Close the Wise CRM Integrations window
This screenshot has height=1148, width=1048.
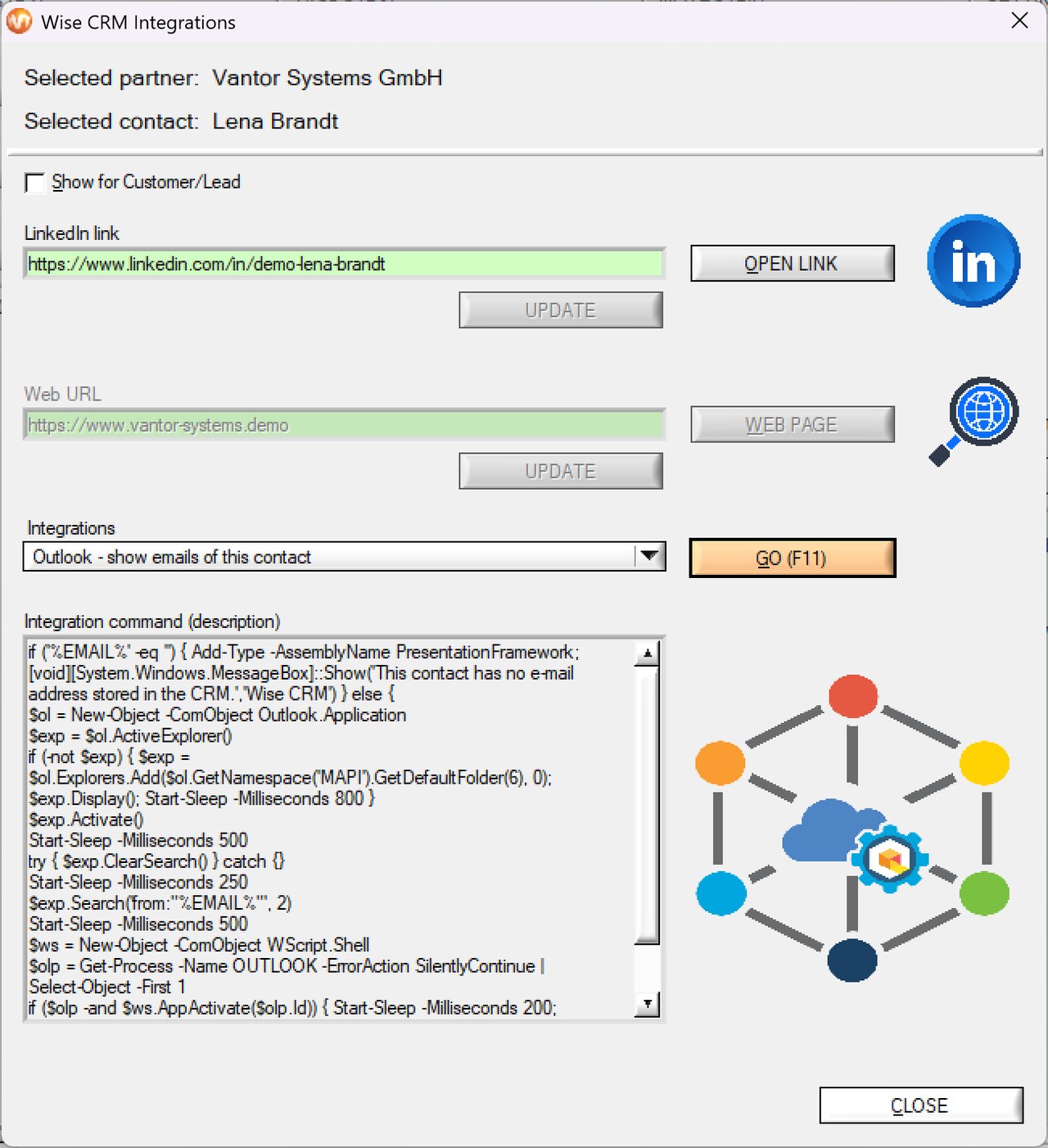[1019, 20]
